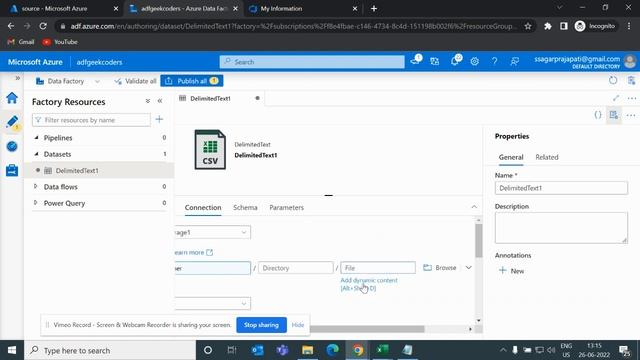
Task: Add a new resource with plus icon
Action: coord(159,120)
